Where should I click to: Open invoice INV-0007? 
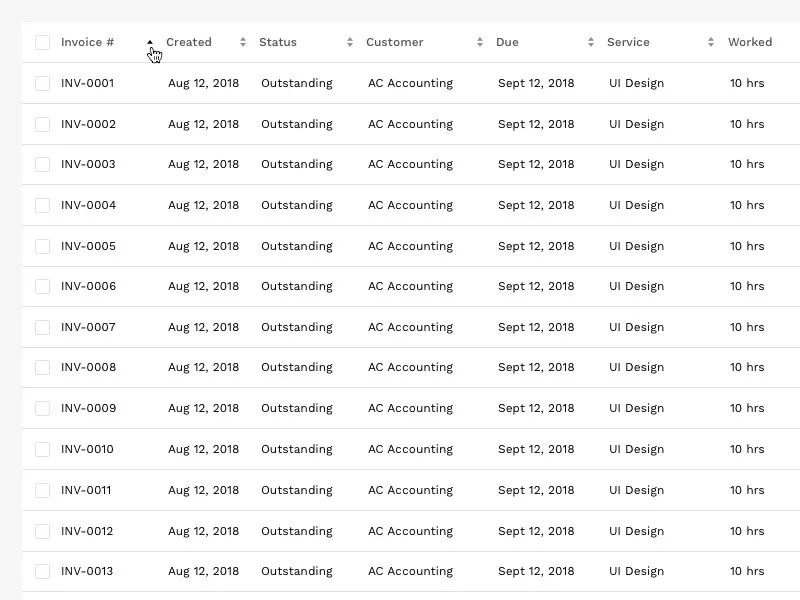88,327
